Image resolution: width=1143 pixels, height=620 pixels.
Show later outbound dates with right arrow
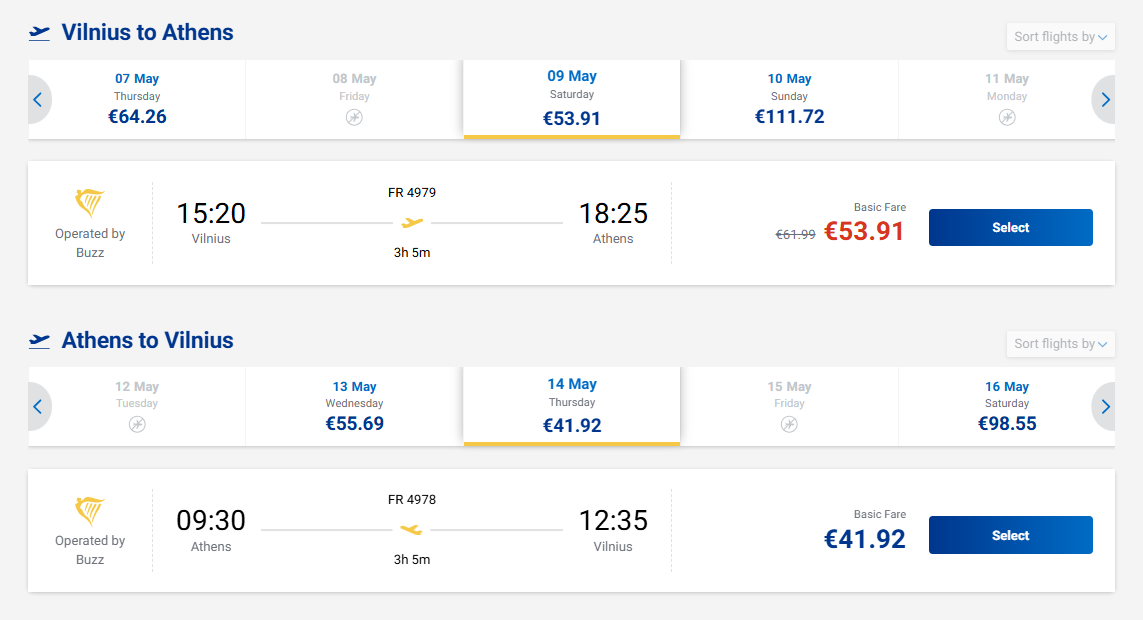(1105, 100)
